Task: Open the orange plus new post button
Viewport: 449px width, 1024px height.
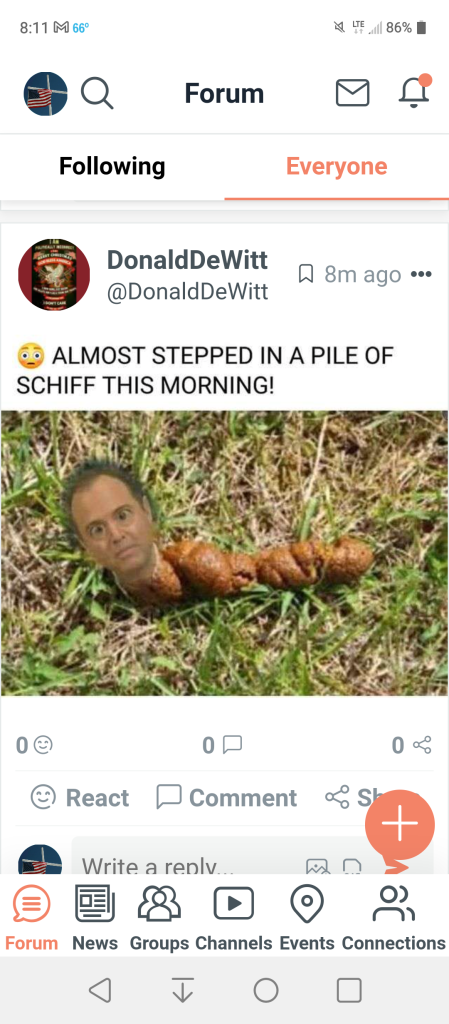Action: (x=399, y=824)
